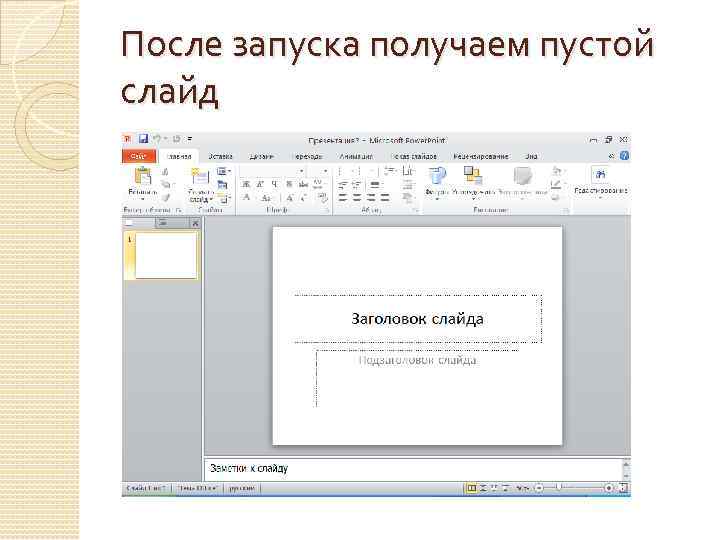
Task: Cut the selection with the scissors icon
Action: pyautogui.click(x=165, y=172)
